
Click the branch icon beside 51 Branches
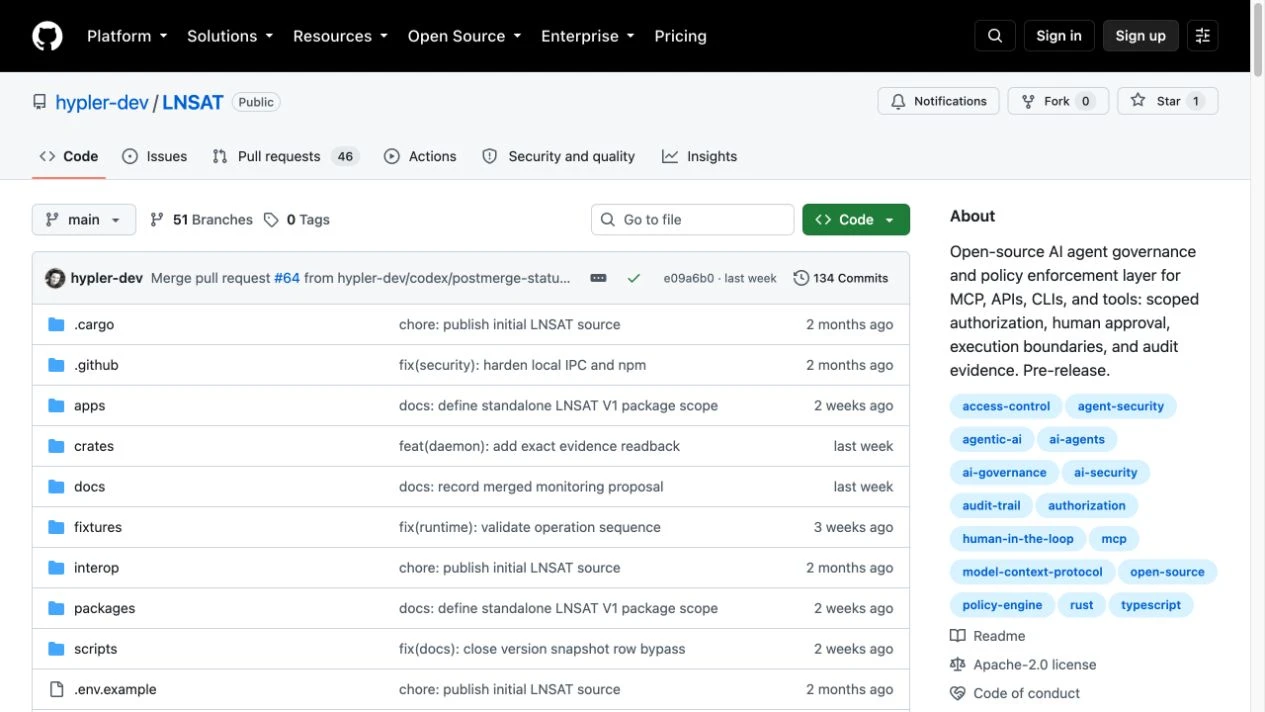157,220
